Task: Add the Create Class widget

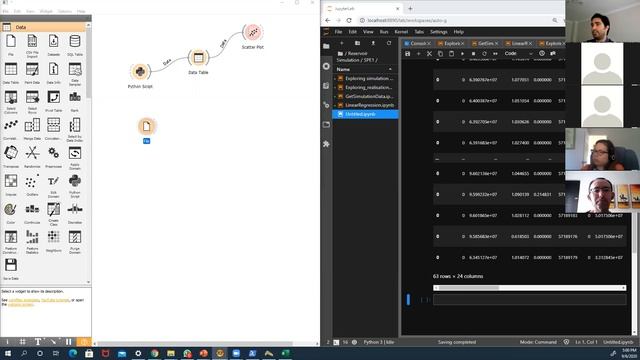Action: tap(53, 214)
